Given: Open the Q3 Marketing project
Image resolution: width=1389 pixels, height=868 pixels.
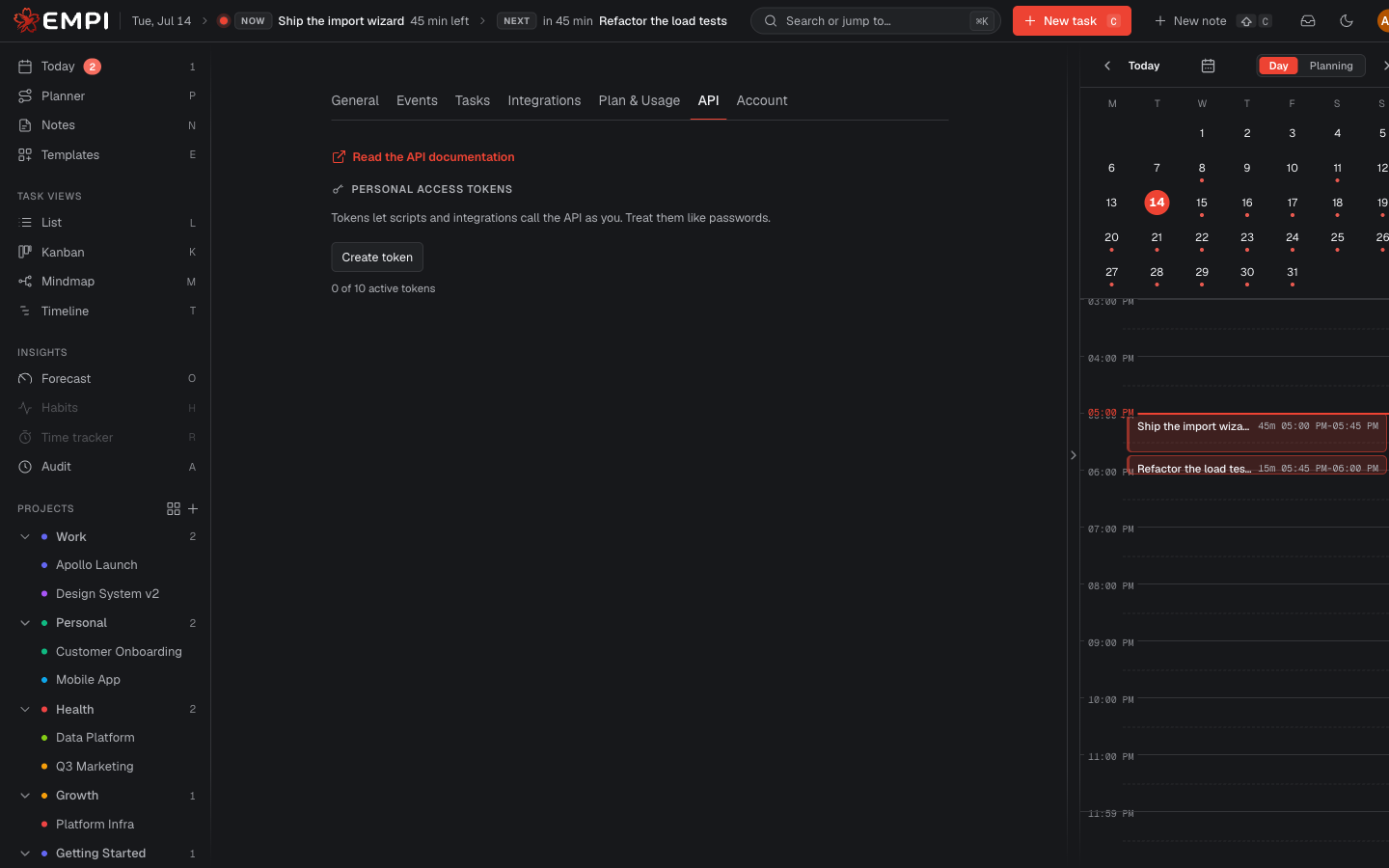Looking at the screenshot, I should [x=95, y=767].
